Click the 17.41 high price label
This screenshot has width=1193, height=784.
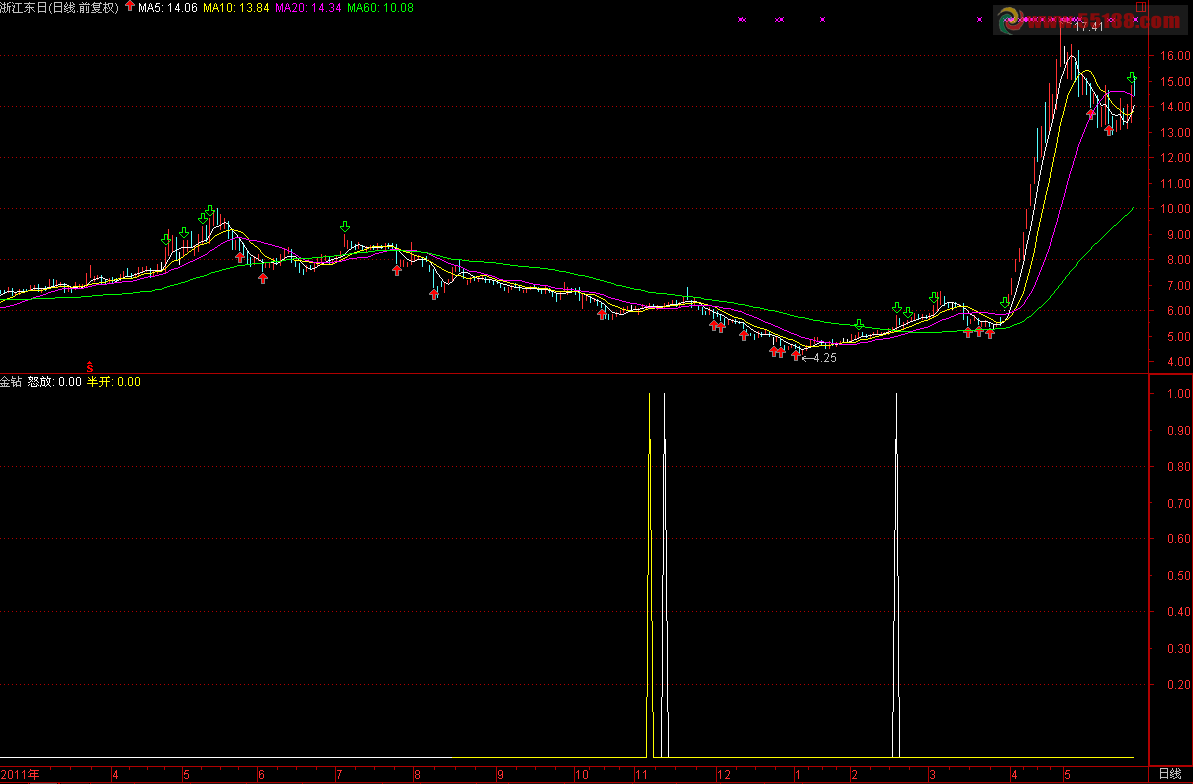click(1089, 27)
